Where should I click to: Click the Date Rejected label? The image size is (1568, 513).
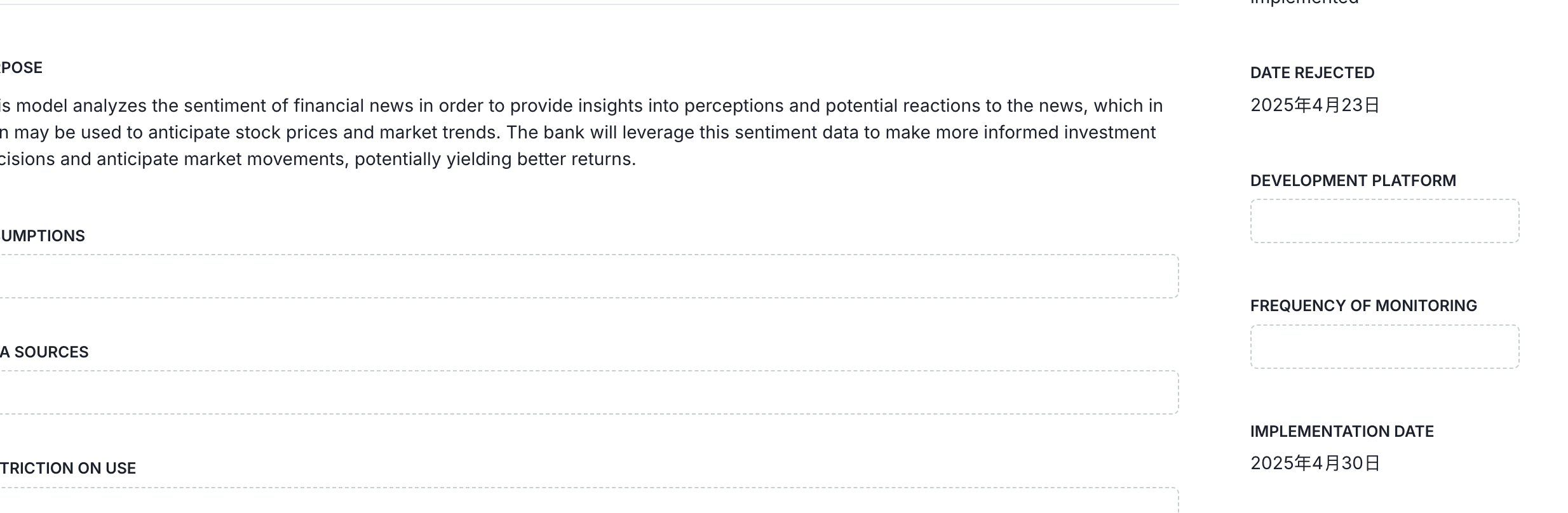1312,73
